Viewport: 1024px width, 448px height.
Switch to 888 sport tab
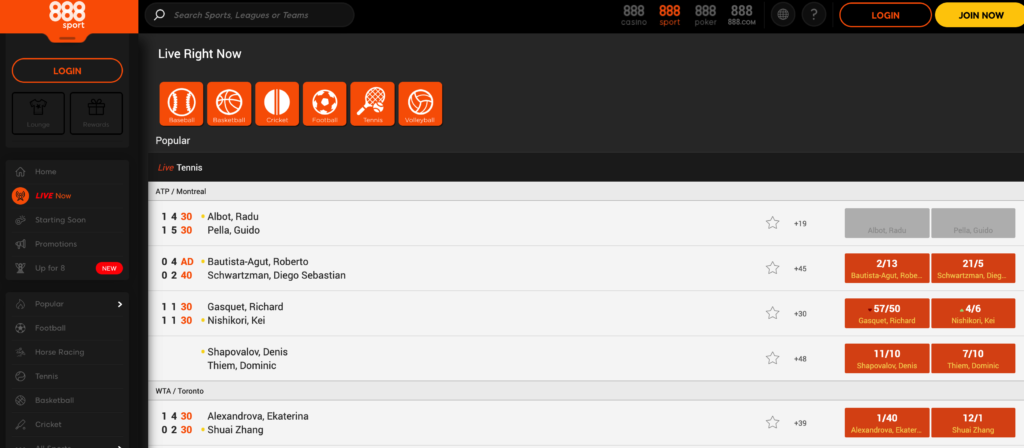click(x=669, y=15)
